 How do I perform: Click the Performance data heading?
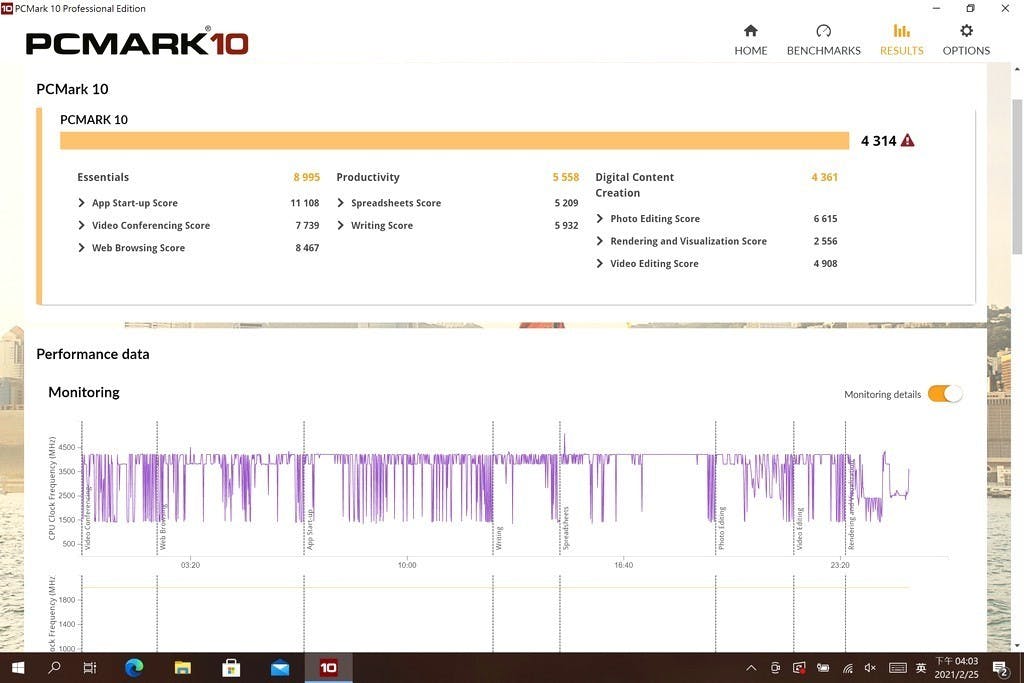click(93, 354)
